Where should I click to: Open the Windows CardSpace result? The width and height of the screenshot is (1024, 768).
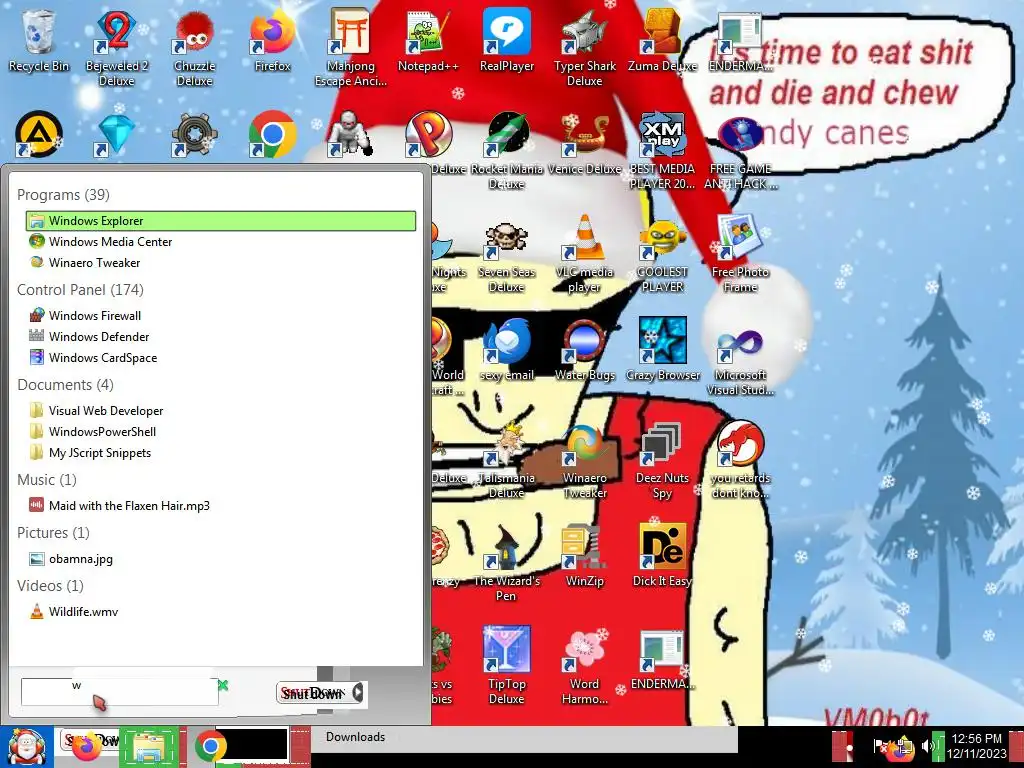221,357
